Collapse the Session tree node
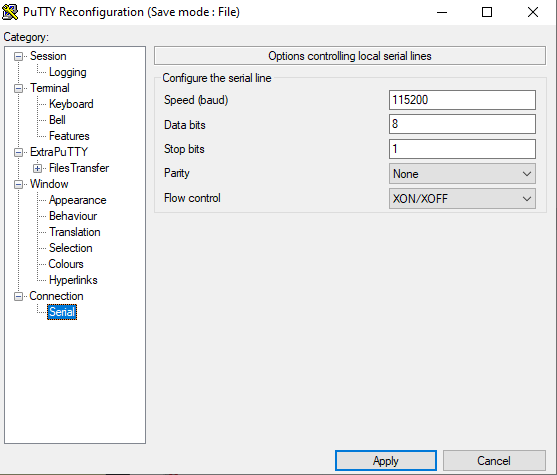The height and width of the screenshot is (475, 557). pyautogui.click(x=18, y=56)
